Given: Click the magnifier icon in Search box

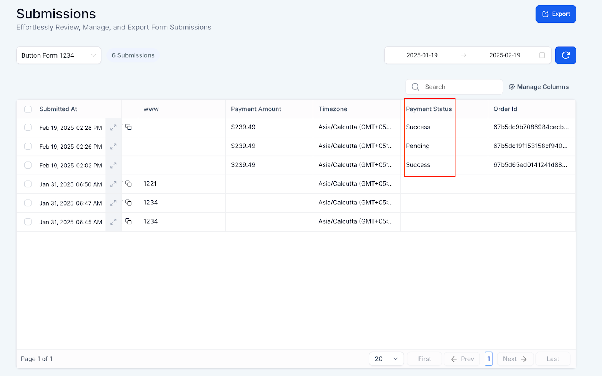Looking at the screenshot, I should pyautogui.click(x=415, y=87).
